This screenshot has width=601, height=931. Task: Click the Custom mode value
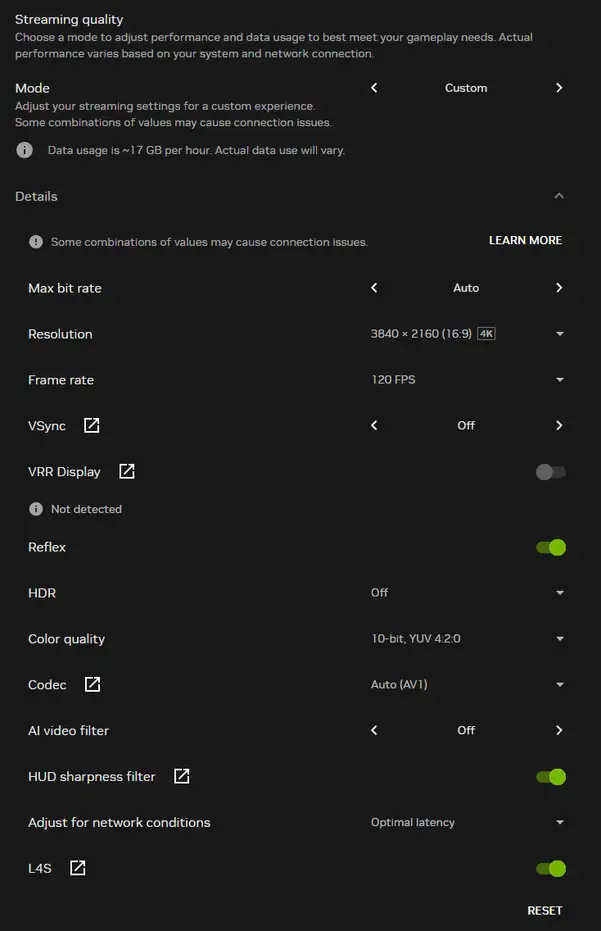point(466,88)
